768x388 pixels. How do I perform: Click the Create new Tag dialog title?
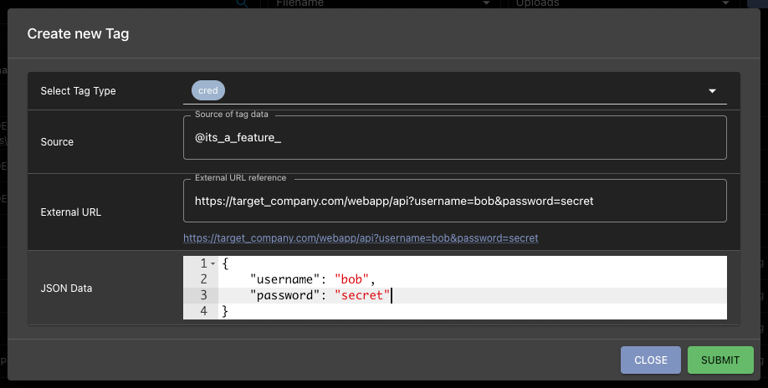click(x=78, y=34)
